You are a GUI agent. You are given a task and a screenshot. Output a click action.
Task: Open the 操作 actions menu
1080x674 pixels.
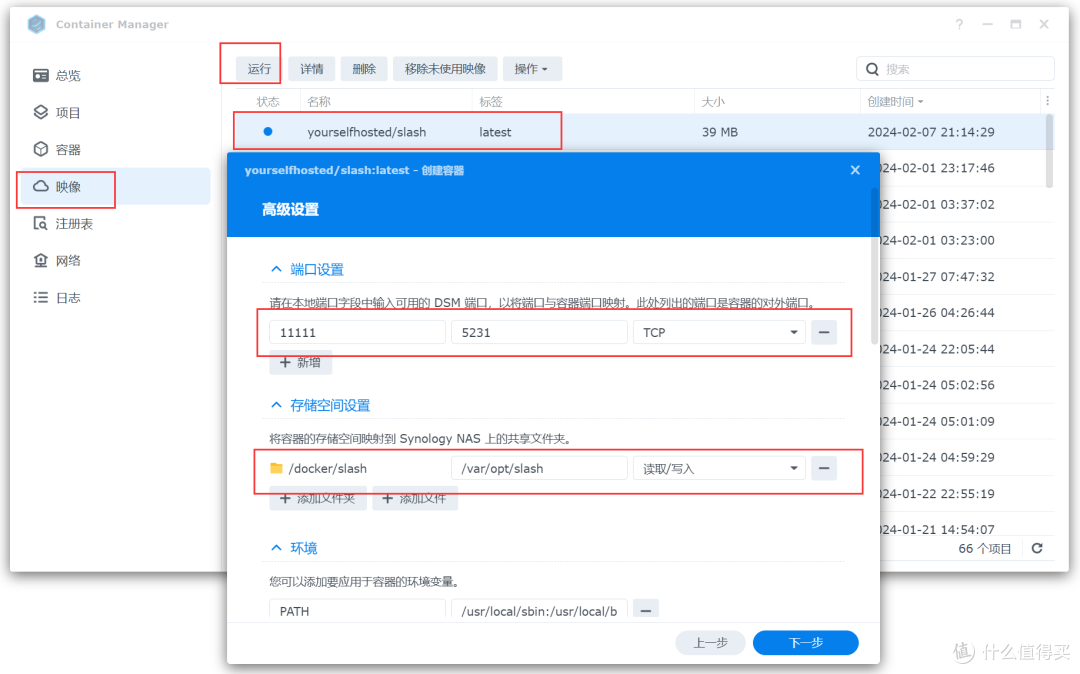[533, 68]
